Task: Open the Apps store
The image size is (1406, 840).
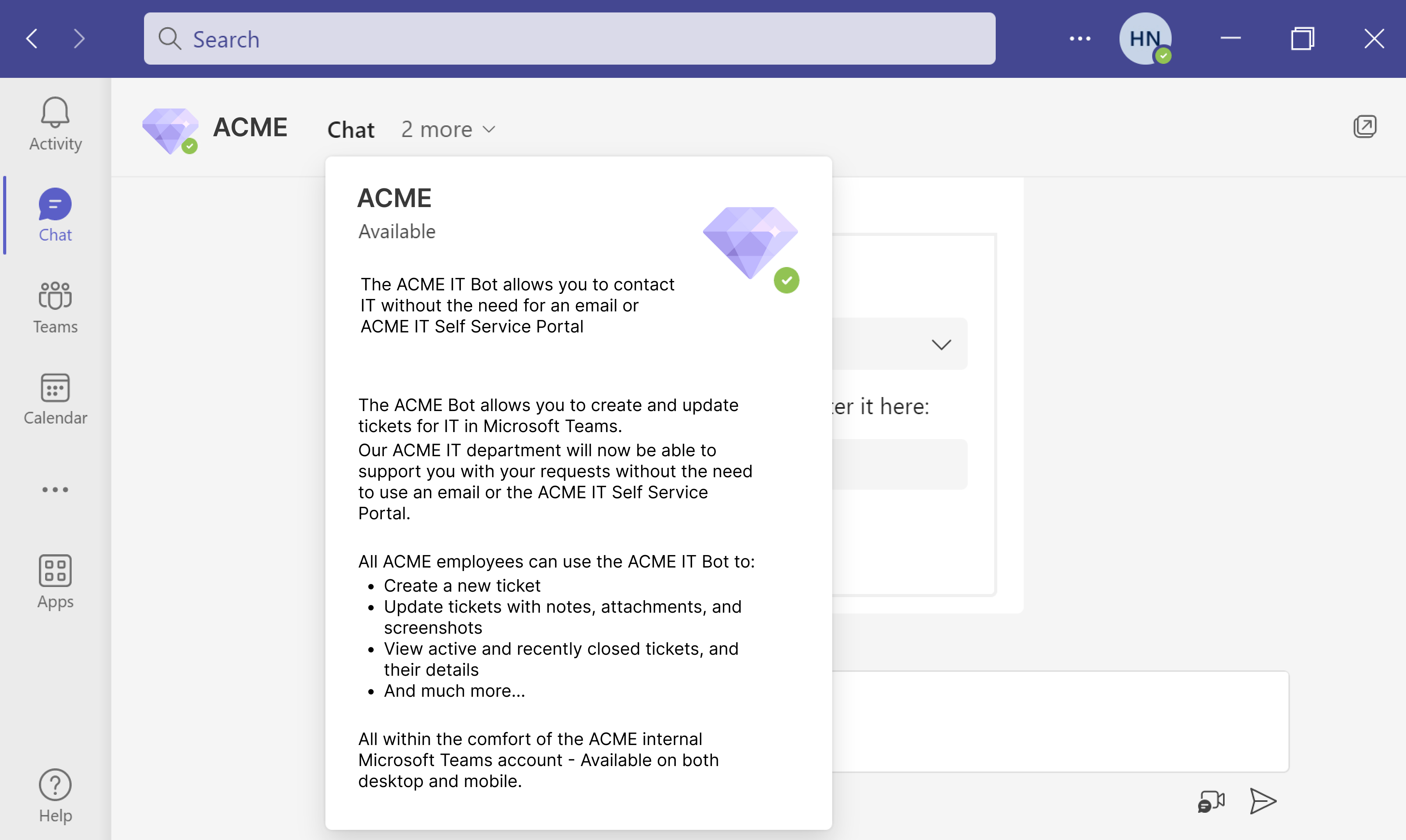Action: coord(56,582)
